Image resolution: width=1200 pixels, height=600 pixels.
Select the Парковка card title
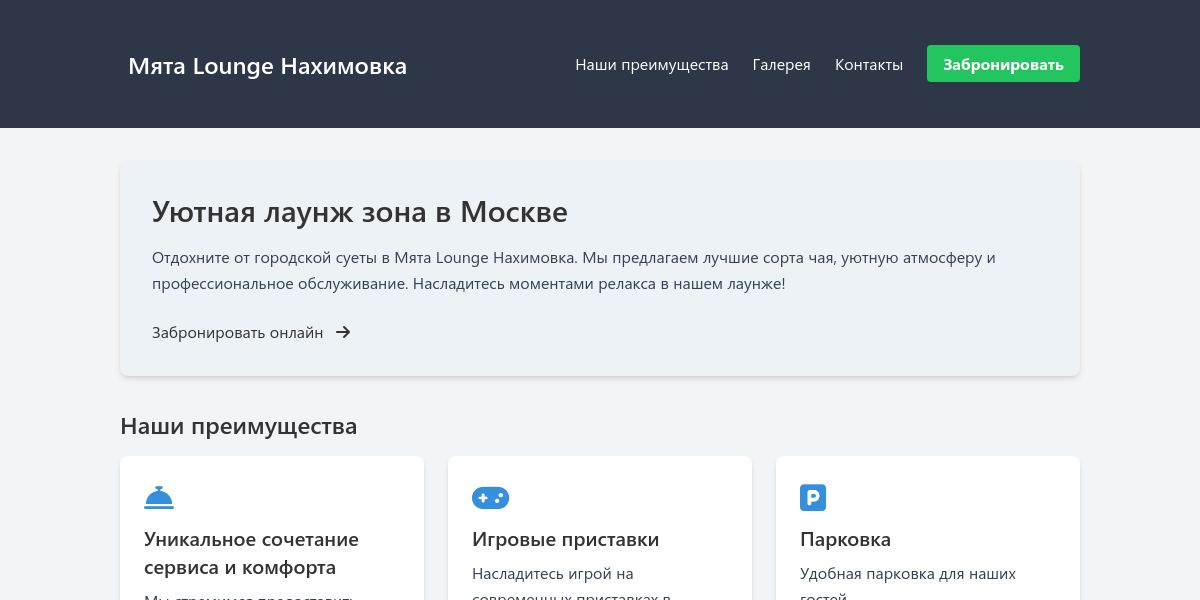tap(846, 539)
